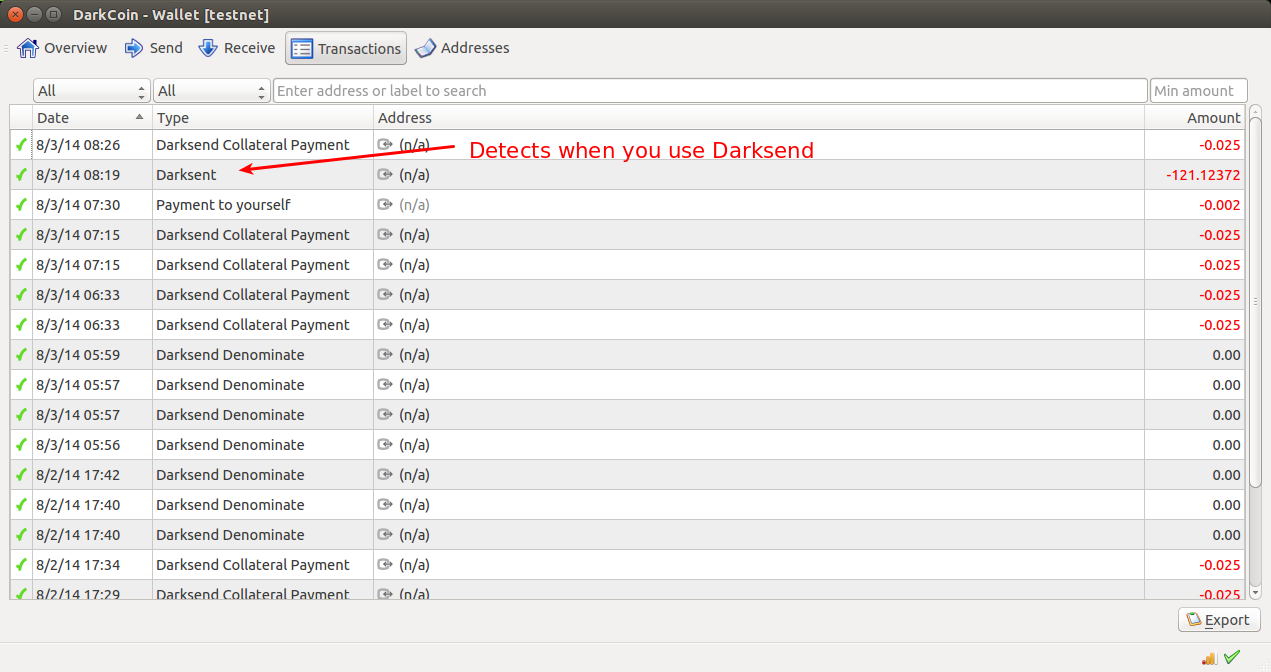Select the Darksent transaction row
This screenshot has width=1271, height=672.
(627, 175)
